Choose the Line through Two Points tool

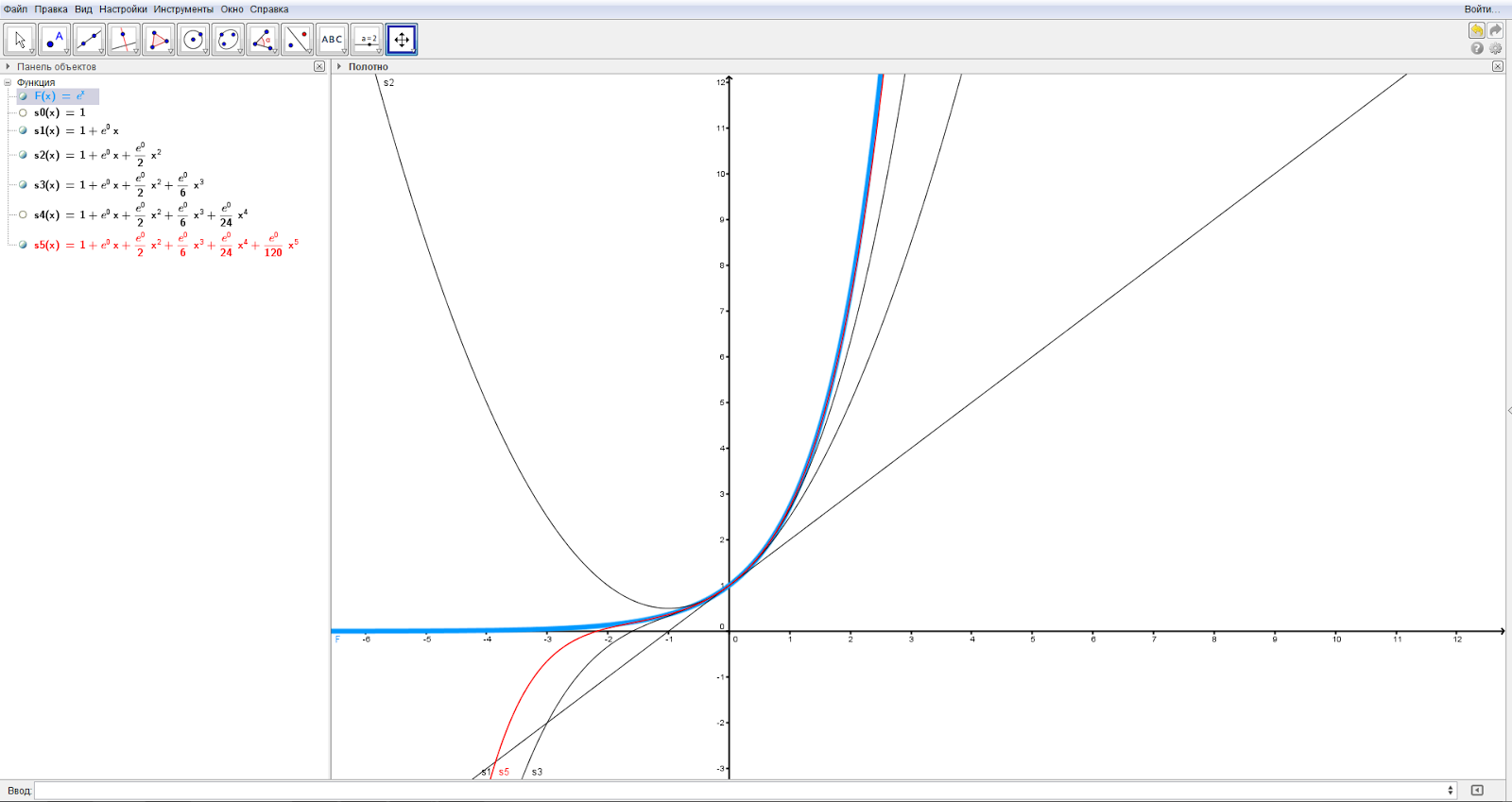[90, 40]
